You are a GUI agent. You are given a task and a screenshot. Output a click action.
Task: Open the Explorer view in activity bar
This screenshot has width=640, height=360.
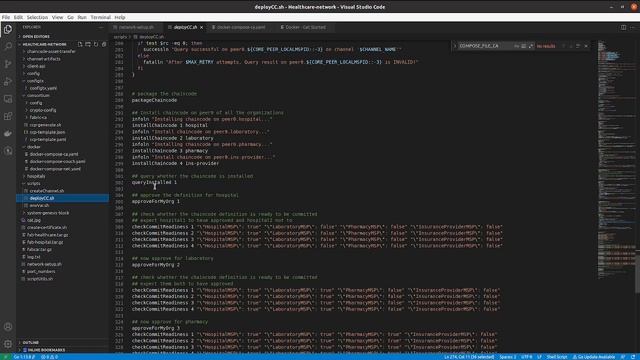click(8, 29)
